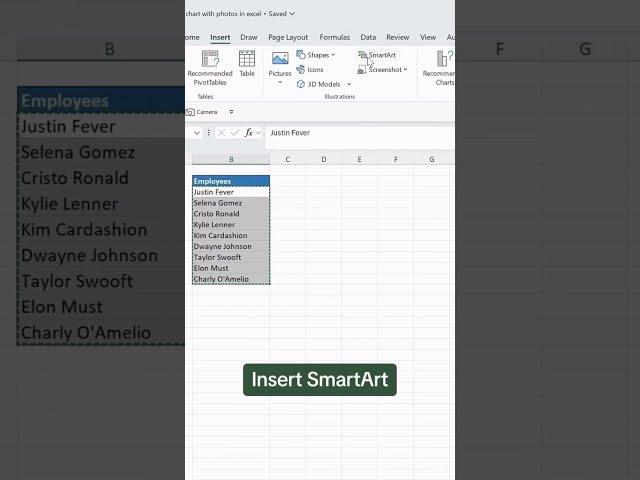This screenshot has width=640, height=480.
Task: Click the formula bar containing Justin Fever
Action: (x=350, y=133)
